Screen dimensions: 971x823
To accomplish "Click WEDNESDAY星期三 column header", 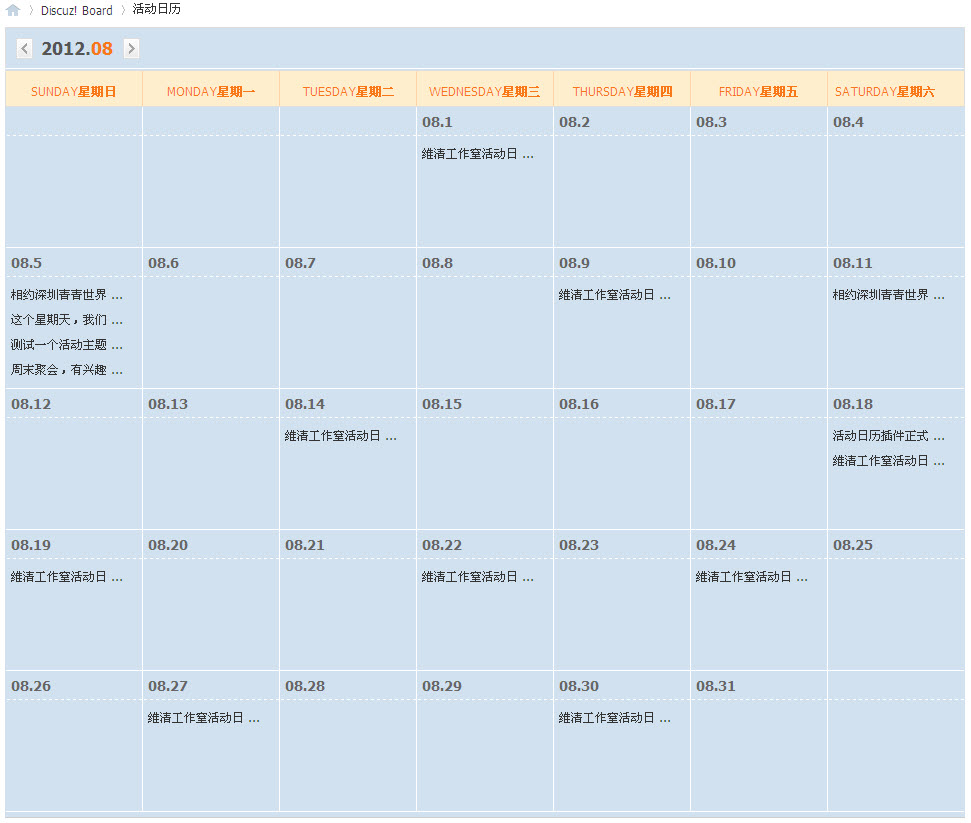I will tap(484, 92).
